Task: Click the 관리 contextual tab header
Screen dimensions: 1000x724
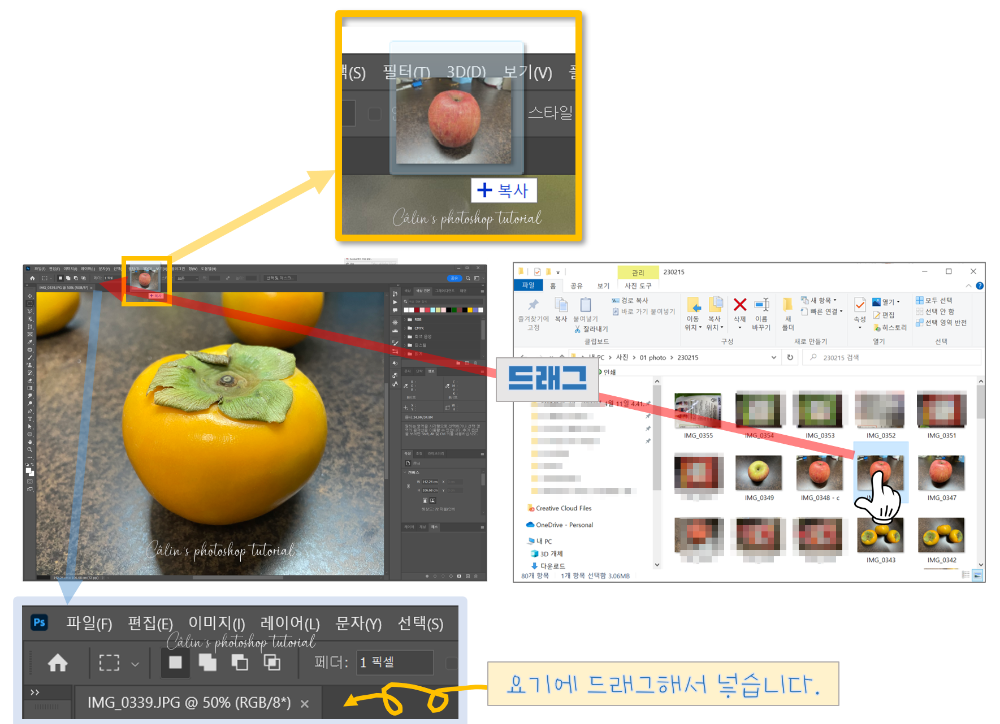Action: (638, 272)
